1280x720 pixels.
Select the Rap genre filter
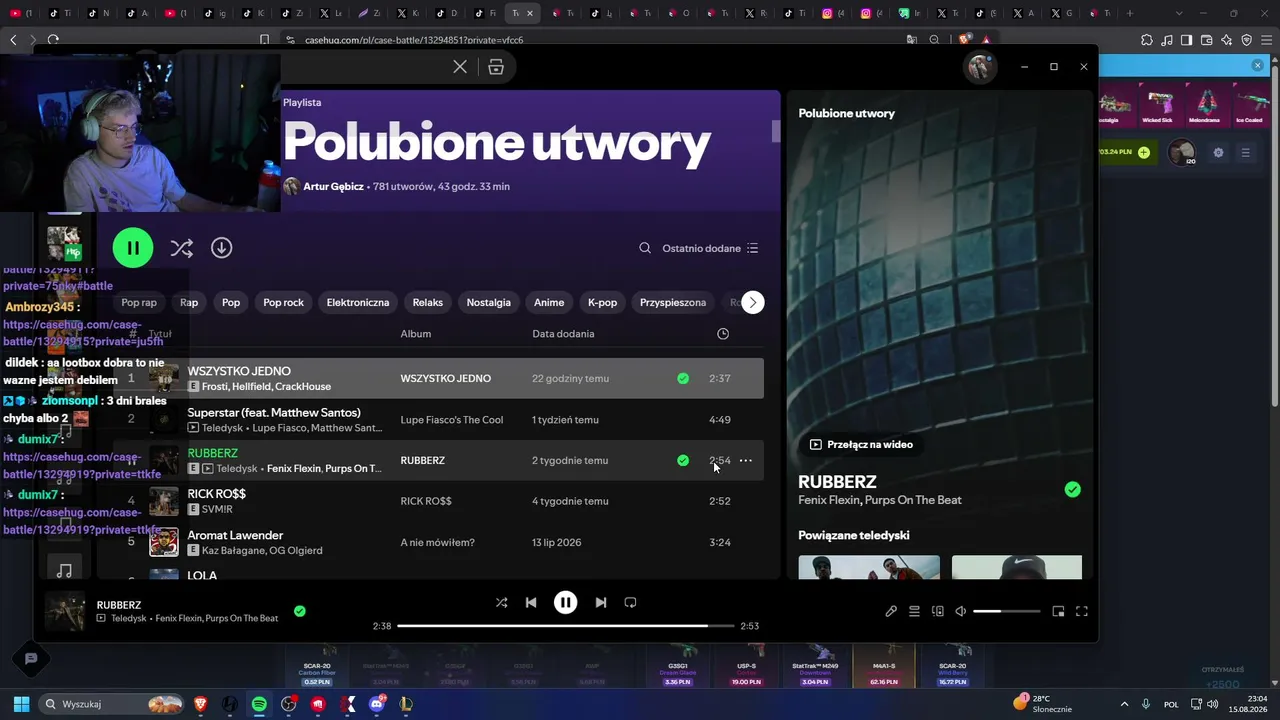click(189, 302)
